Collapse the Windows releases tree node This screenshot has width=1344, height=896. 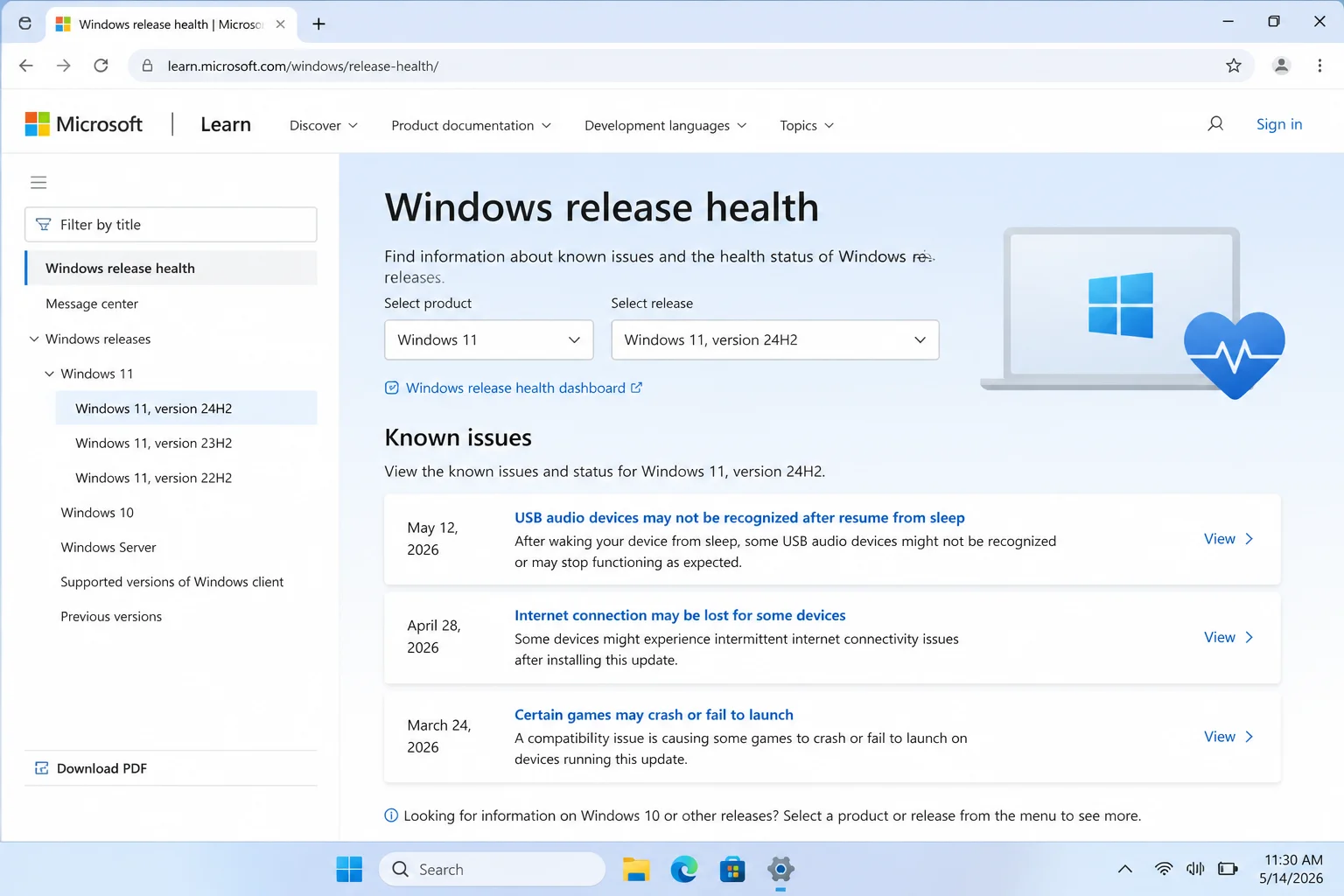click(34, 339)
